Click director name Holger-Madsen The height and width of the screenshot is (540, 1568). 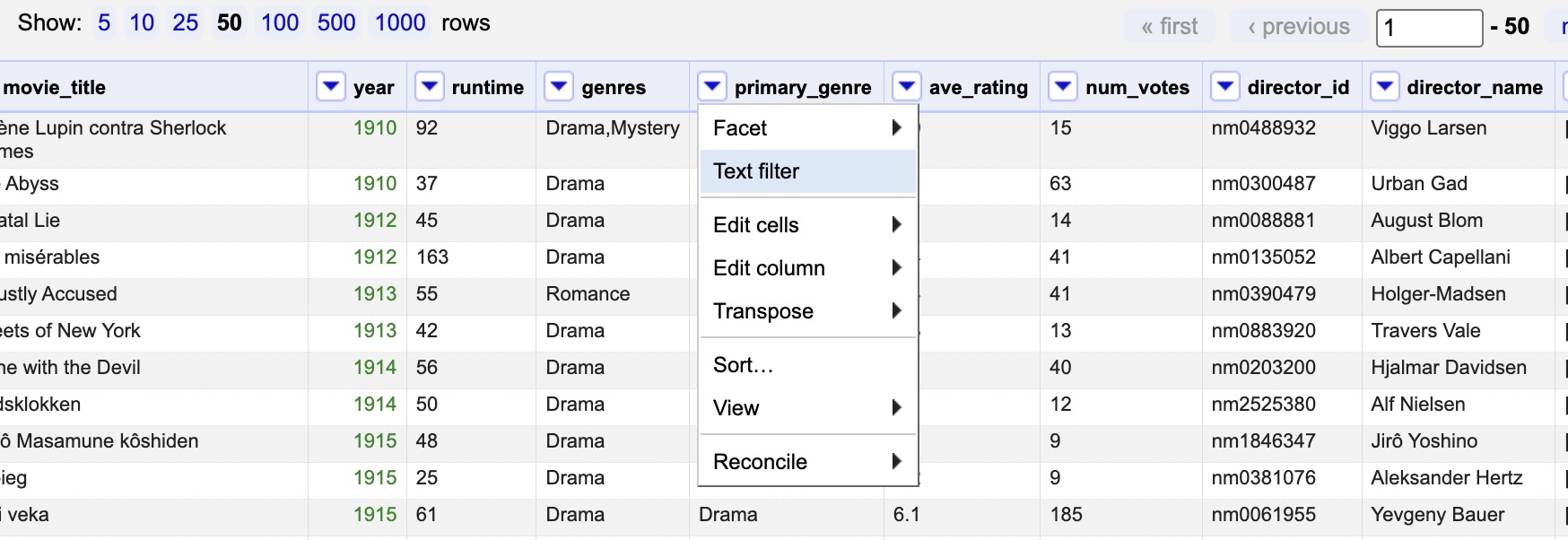1438,294
